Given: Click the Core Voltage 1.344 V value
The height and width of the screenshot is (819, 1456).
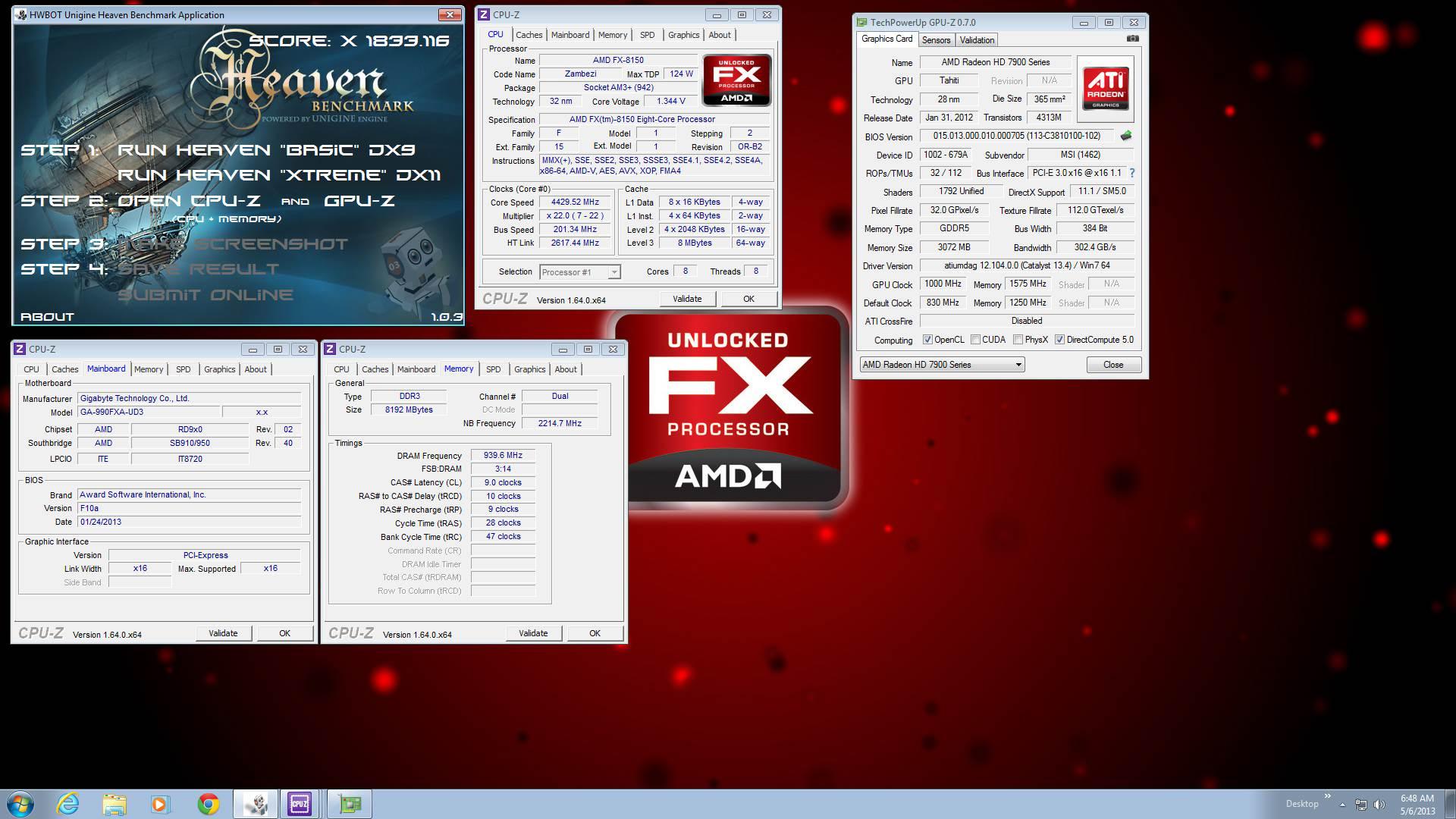Looking at the screenshot, I should pyautogui.click(x=670, y=101).
